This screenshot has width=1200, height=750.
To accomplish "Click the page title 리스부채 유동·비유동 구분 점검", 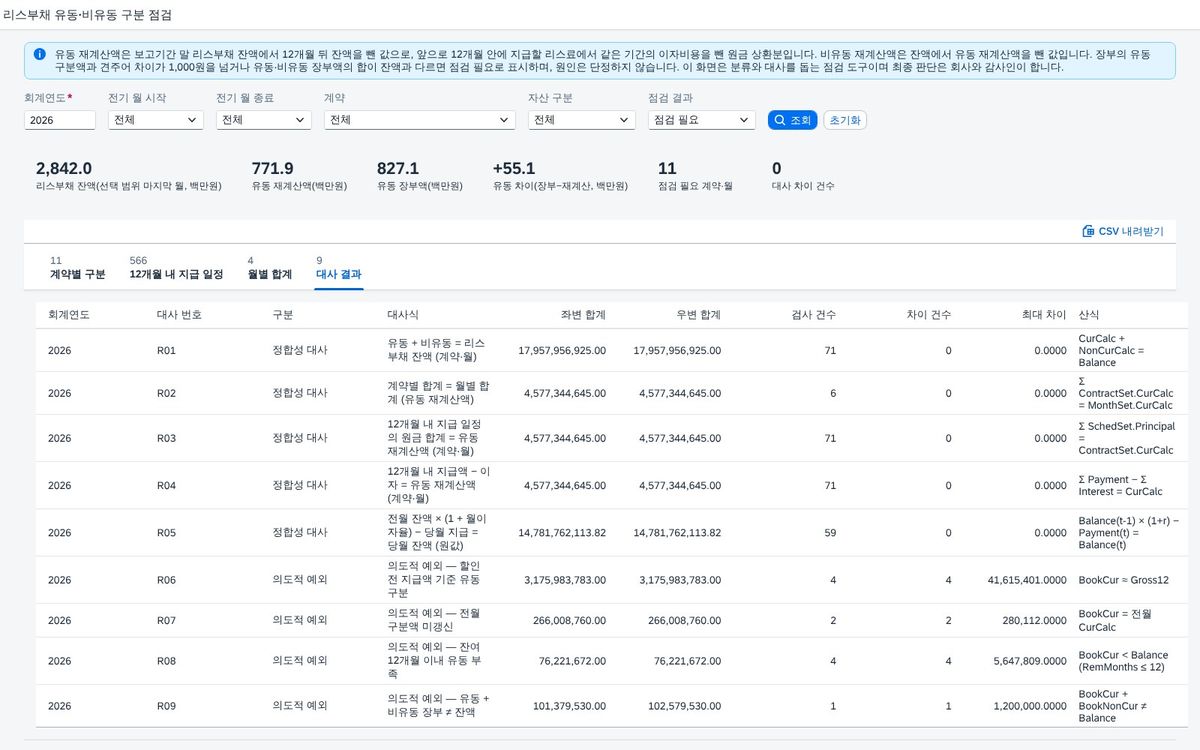I will click(x=87, y=15).
